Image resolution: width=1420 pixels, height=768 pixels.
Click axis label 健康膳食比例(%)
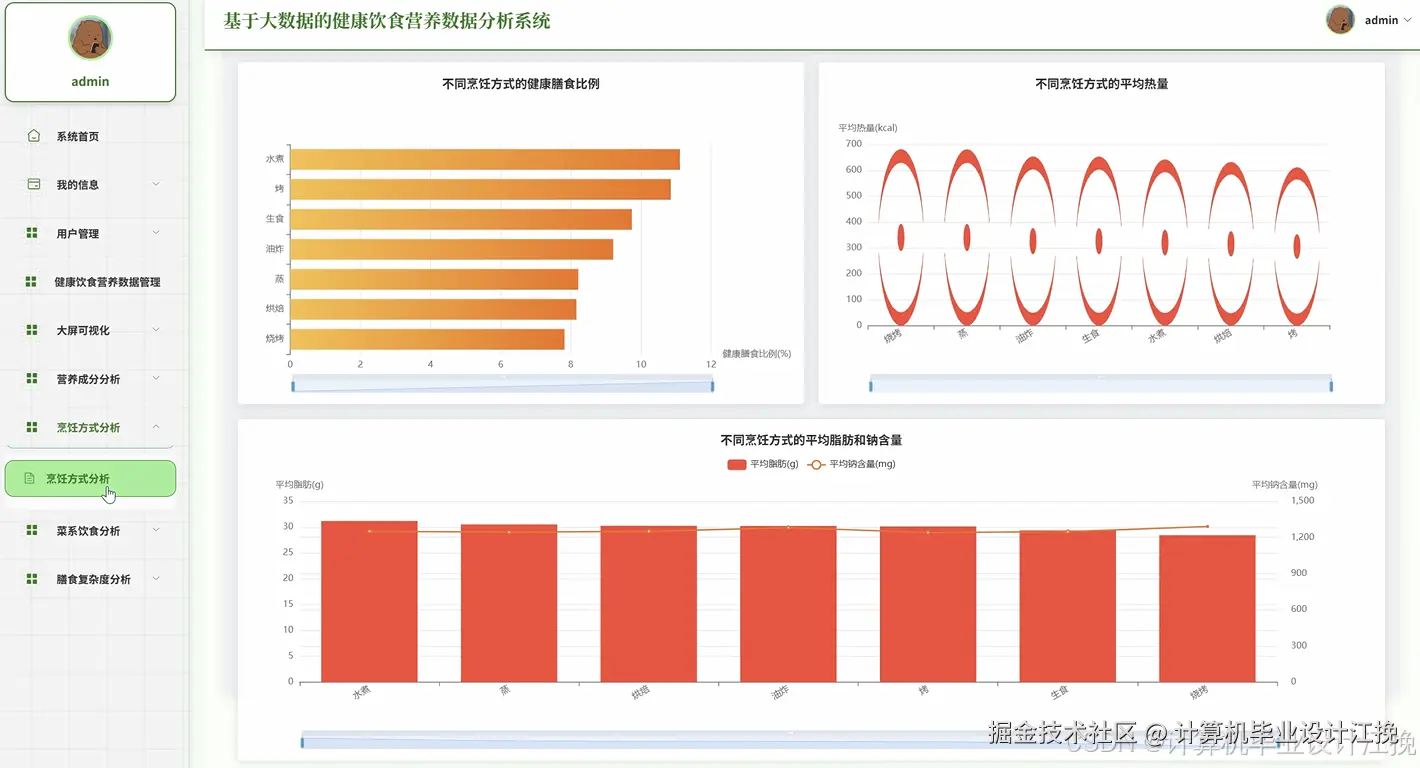(757, 353)
